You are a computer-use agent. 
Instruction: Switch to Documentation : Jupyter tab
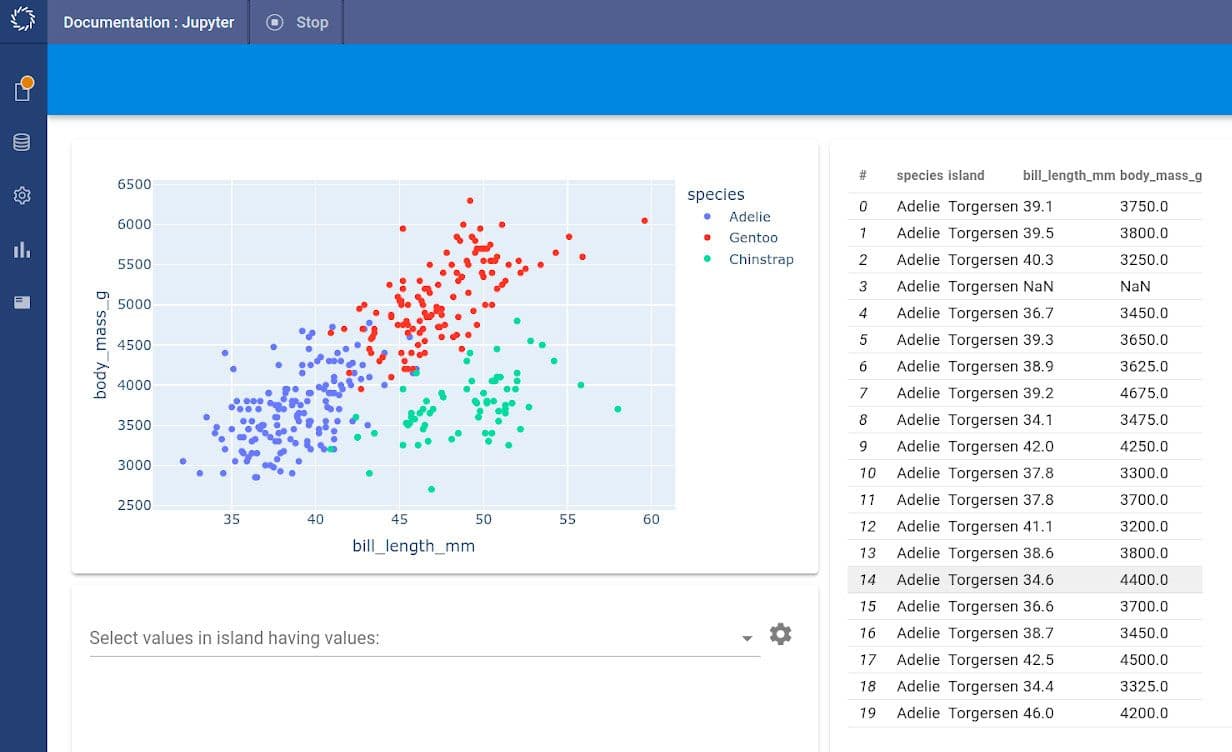148,22
